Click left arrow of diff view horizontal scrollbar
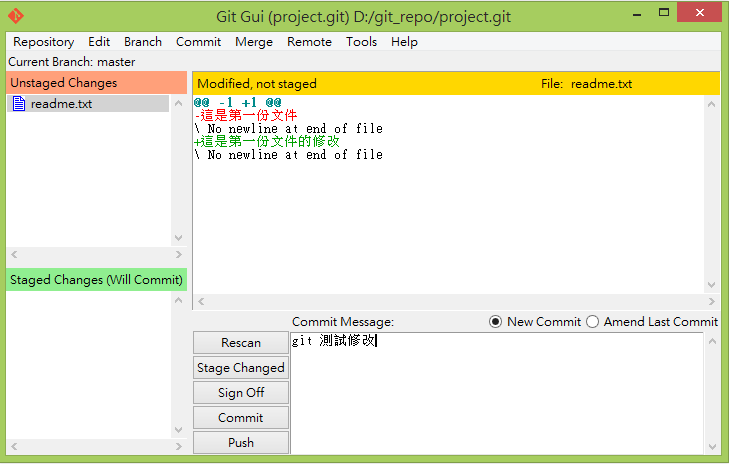The image size is (729, 464). coord(201,301)
